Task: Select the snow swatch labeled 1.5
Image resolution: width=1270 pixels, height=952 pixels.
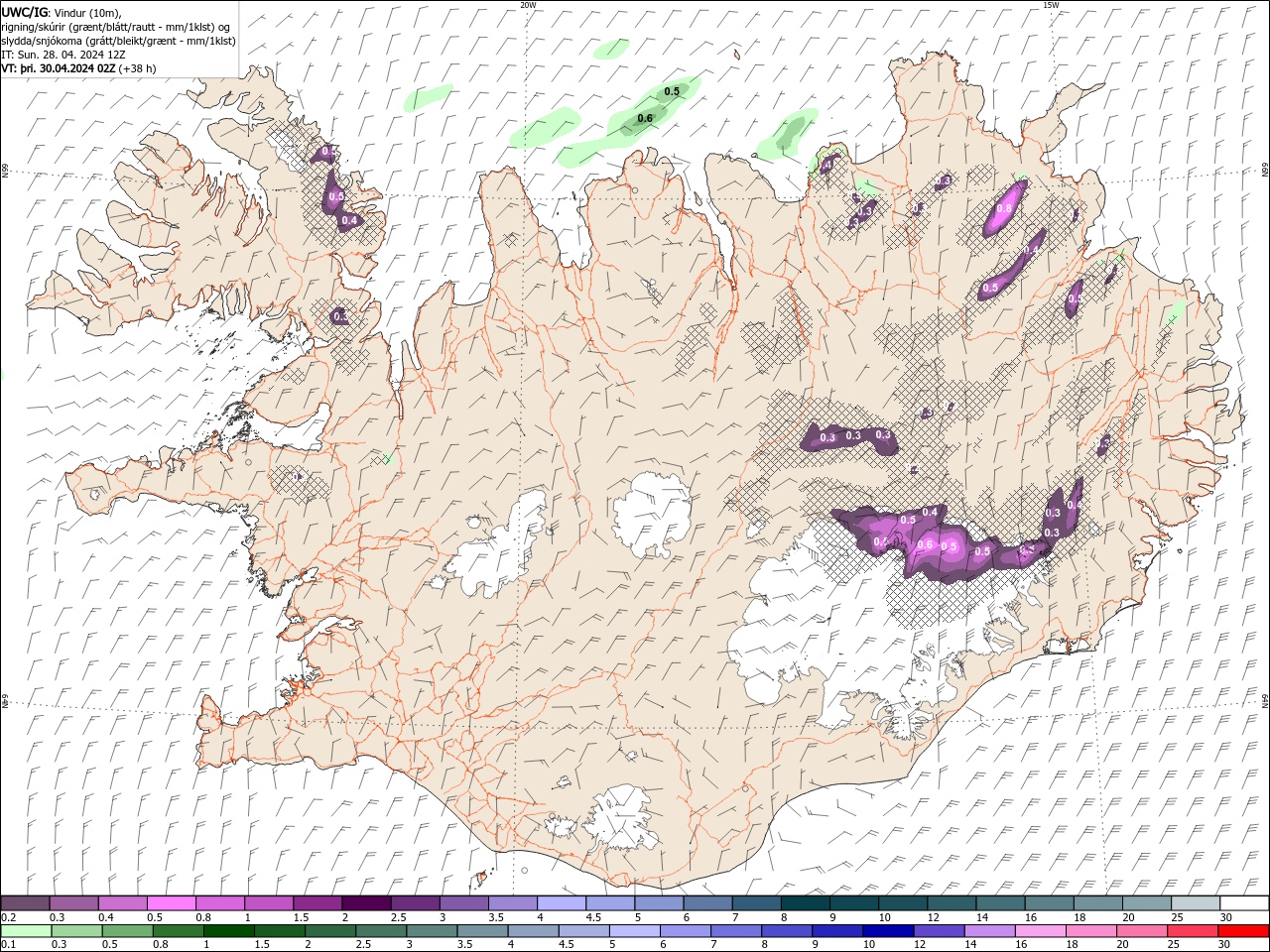Action: 317,903
